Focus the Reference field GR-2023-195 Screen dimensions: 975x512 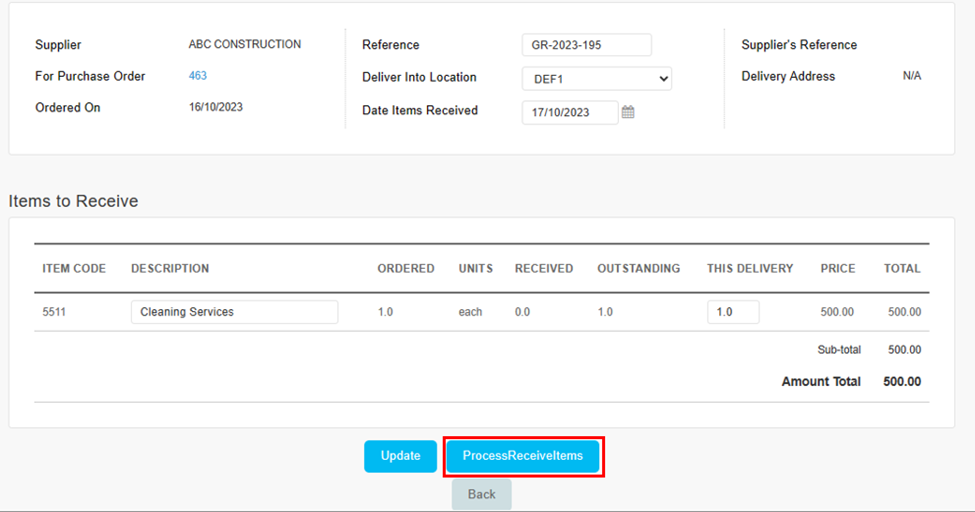pos(586,45)
